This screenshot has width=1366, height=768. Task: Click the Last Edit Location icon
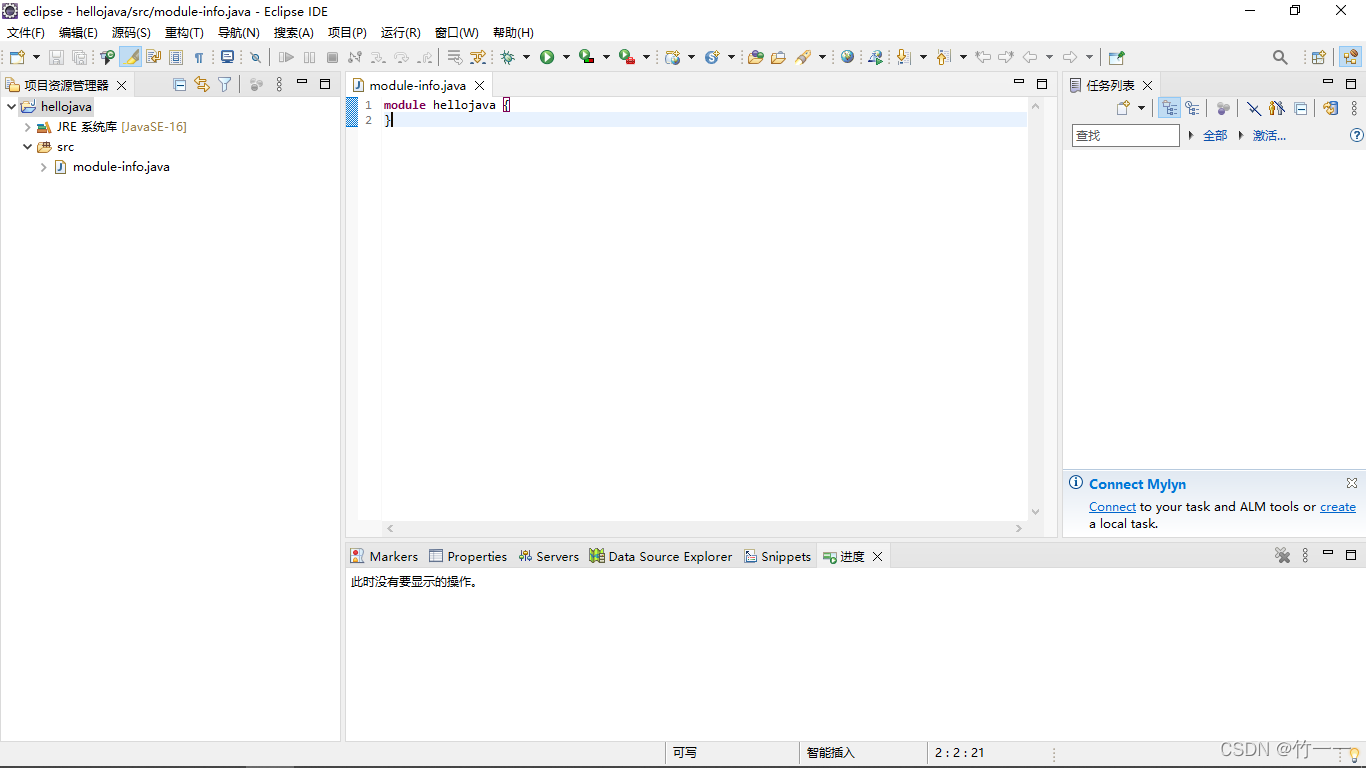pos(983,57)
